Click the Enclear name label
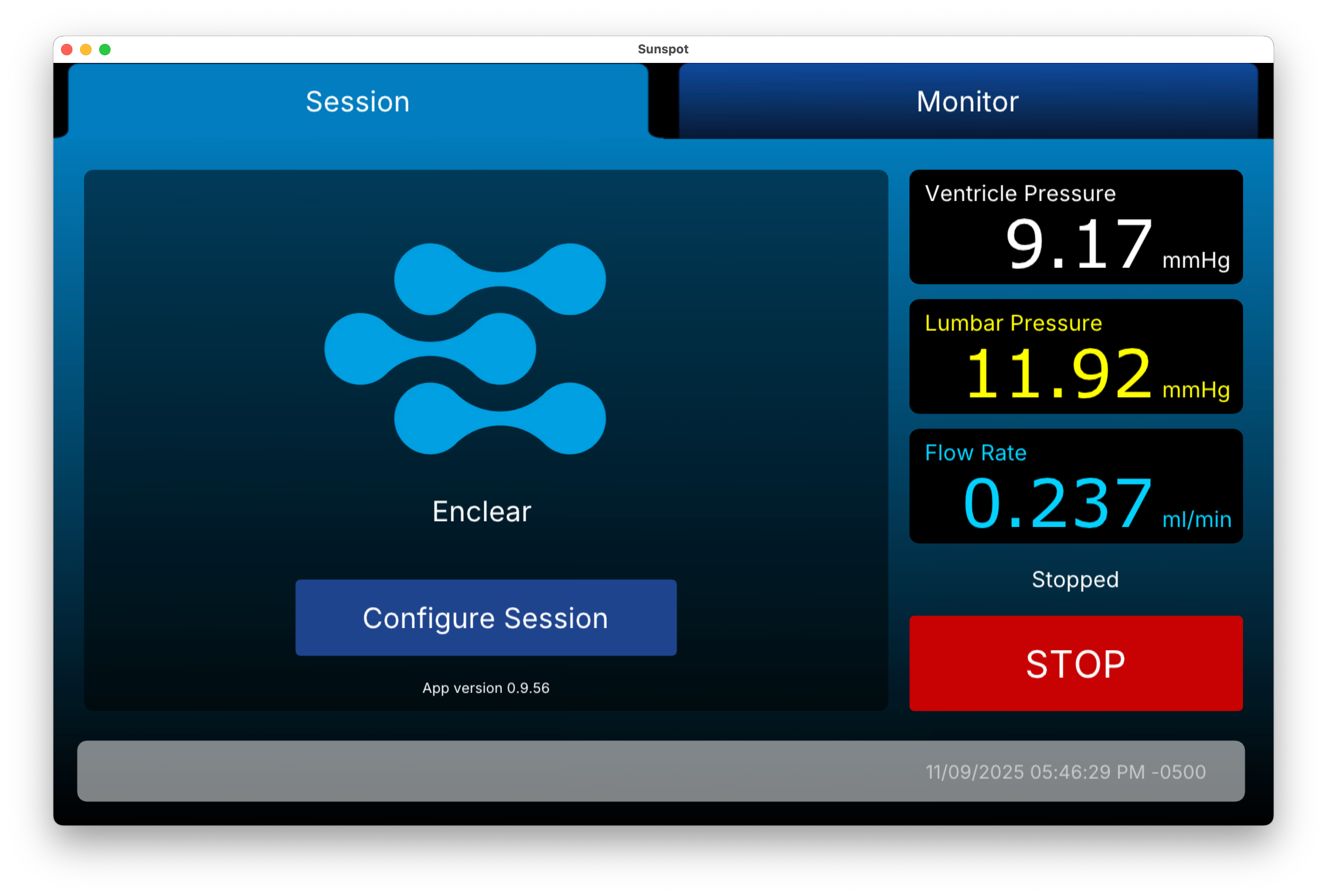This screenshot has height=896, width=1327. point(481,511)
